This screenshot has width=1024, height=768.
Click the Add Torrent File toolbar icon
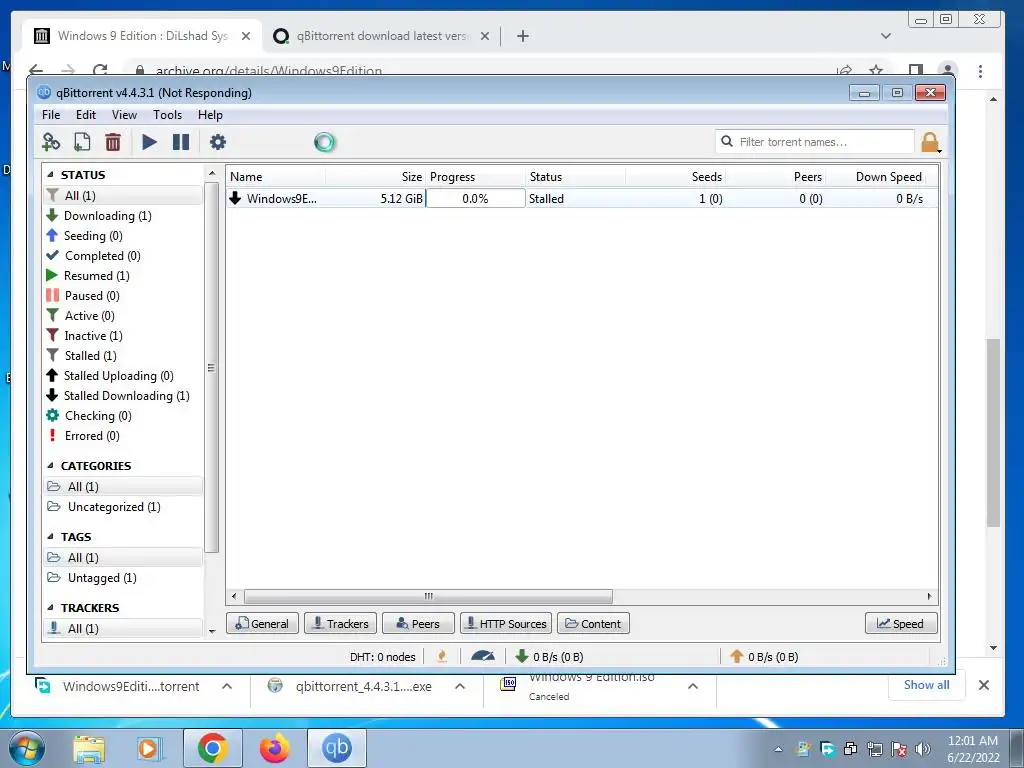pyautogui.click(x=82, y=142)
